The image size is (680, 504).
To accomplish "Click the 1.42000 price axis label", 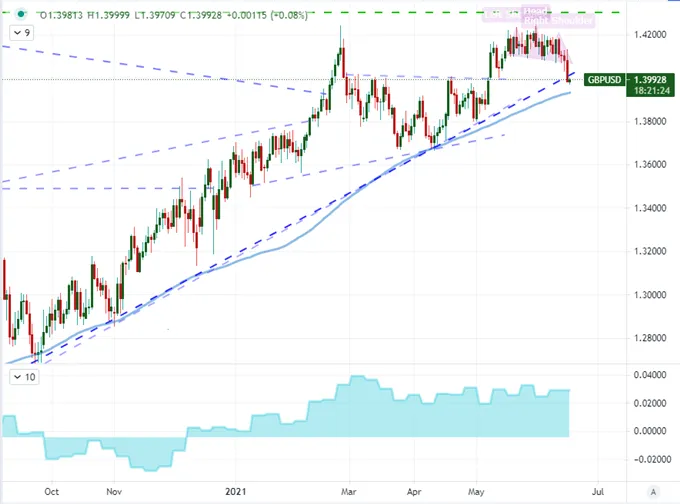I will [x=650, y=35].
